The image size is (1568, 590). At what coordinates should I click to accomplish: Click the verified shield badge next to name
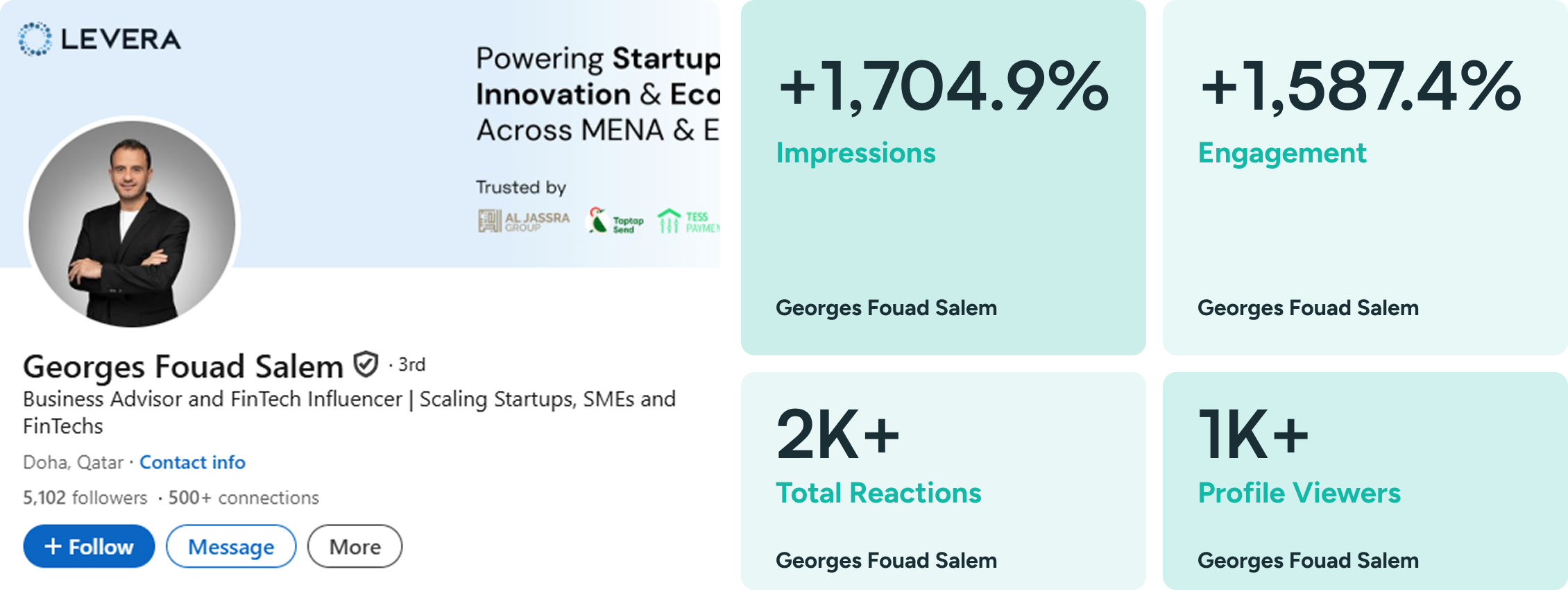pos(366,364)
